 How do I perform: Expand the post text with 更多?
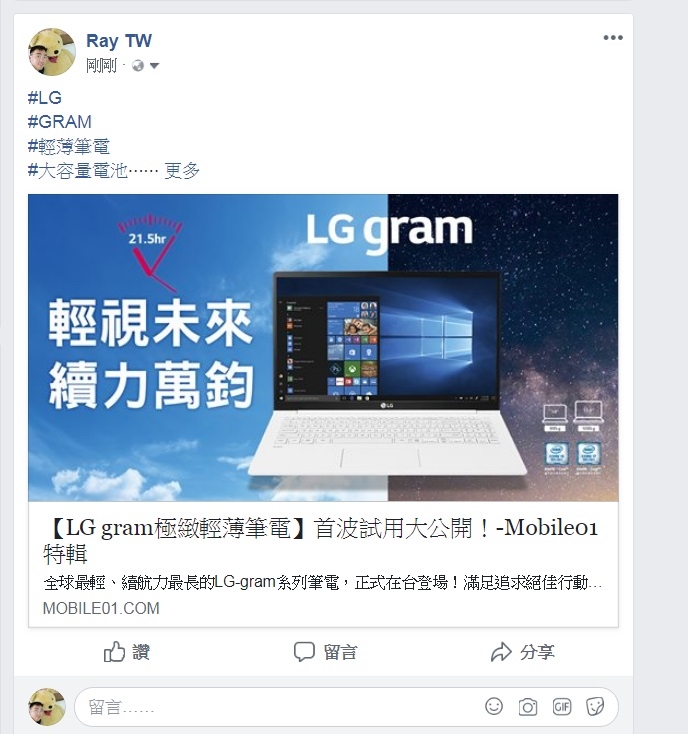click(182, 170)
